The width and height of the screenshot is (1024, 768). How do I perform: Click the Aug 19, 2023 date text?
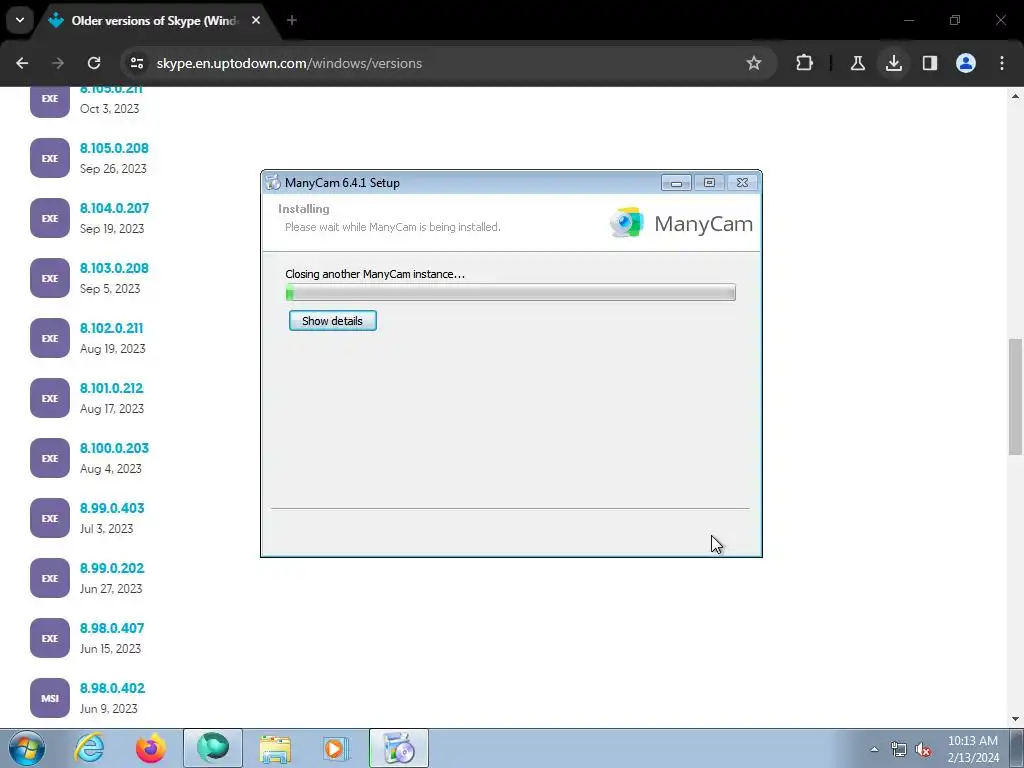coord(112,349)
